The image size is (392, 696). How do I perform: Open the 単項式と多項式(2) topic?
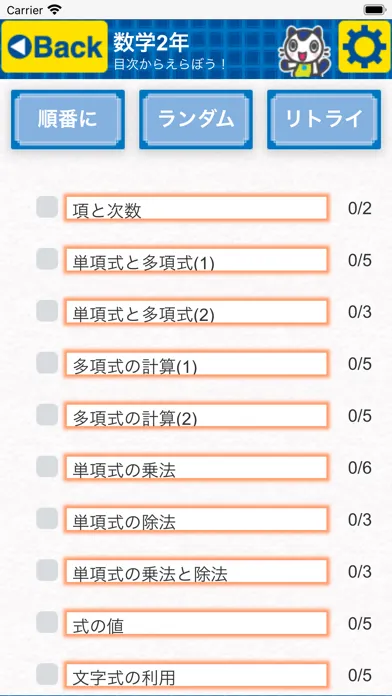pyautogui.click(x=196, y=312)
